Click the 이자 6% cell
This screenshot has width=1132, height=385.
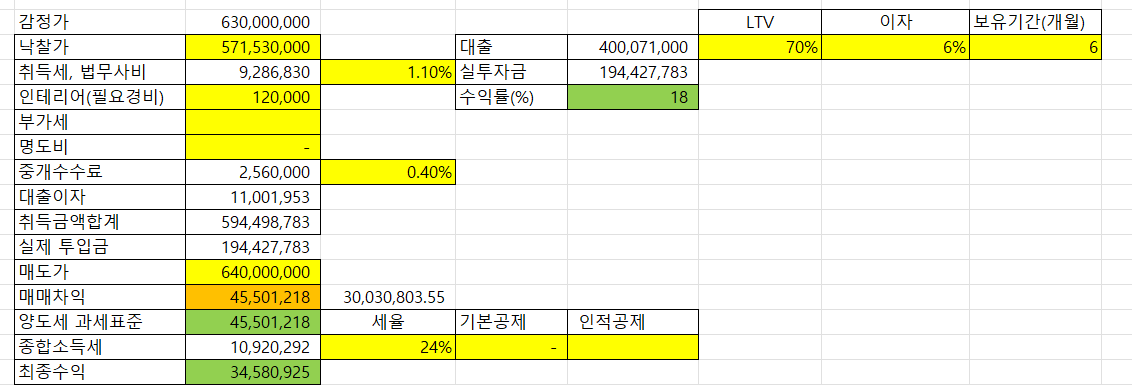(896, 48)
